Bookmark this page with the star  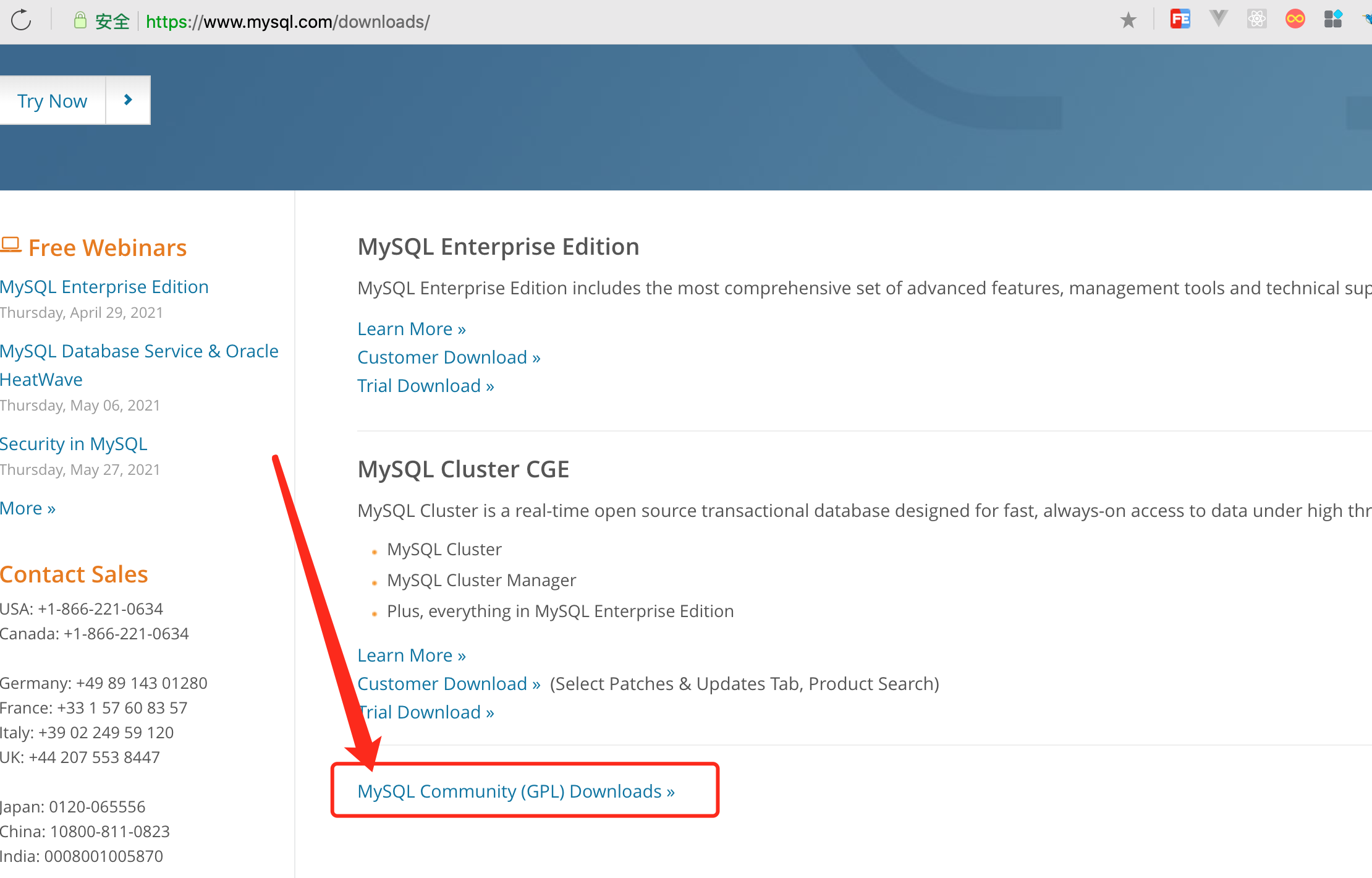[x=1129, y=20]
